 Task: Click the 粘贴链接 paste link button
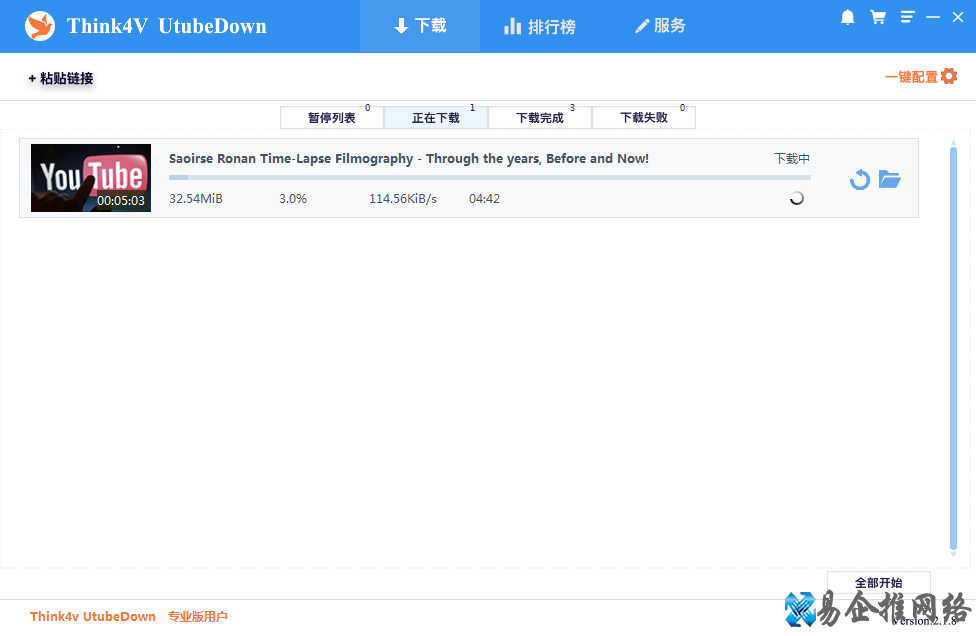(x=60, y=76)
